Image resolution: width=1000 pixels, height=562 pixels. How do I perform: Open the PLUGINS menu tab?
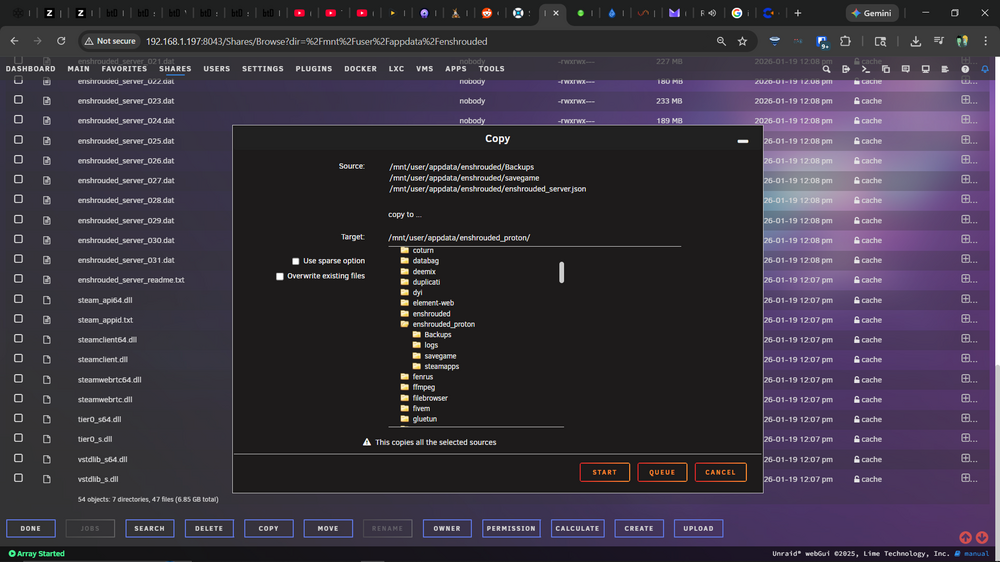[314, 69]
